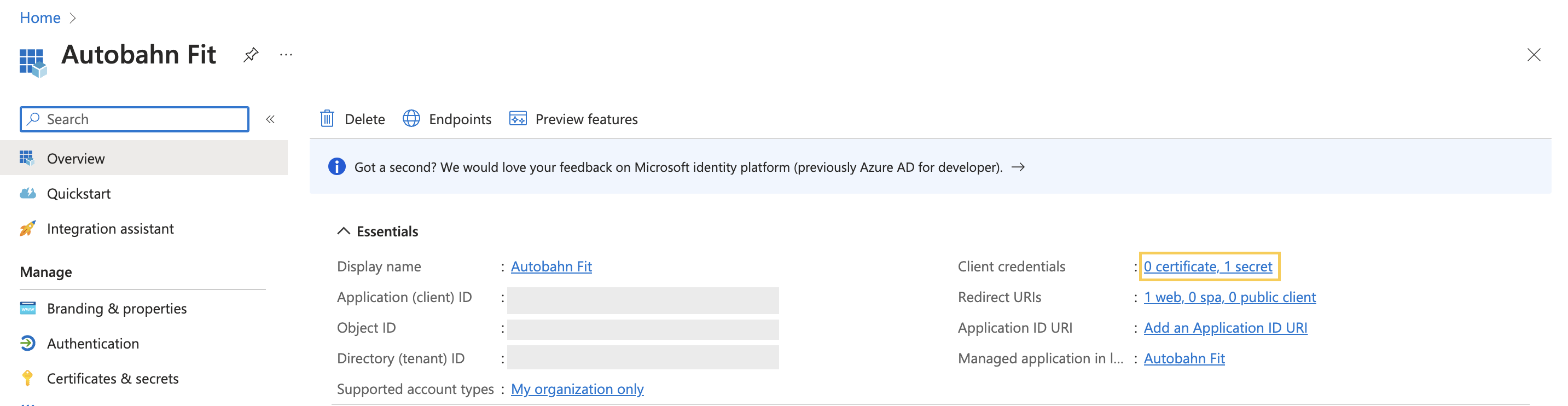The height and width of the screenshot is (406, 1568).
Task: Click the Autobahn Fit app registration icon
Action: click(33, 63)
